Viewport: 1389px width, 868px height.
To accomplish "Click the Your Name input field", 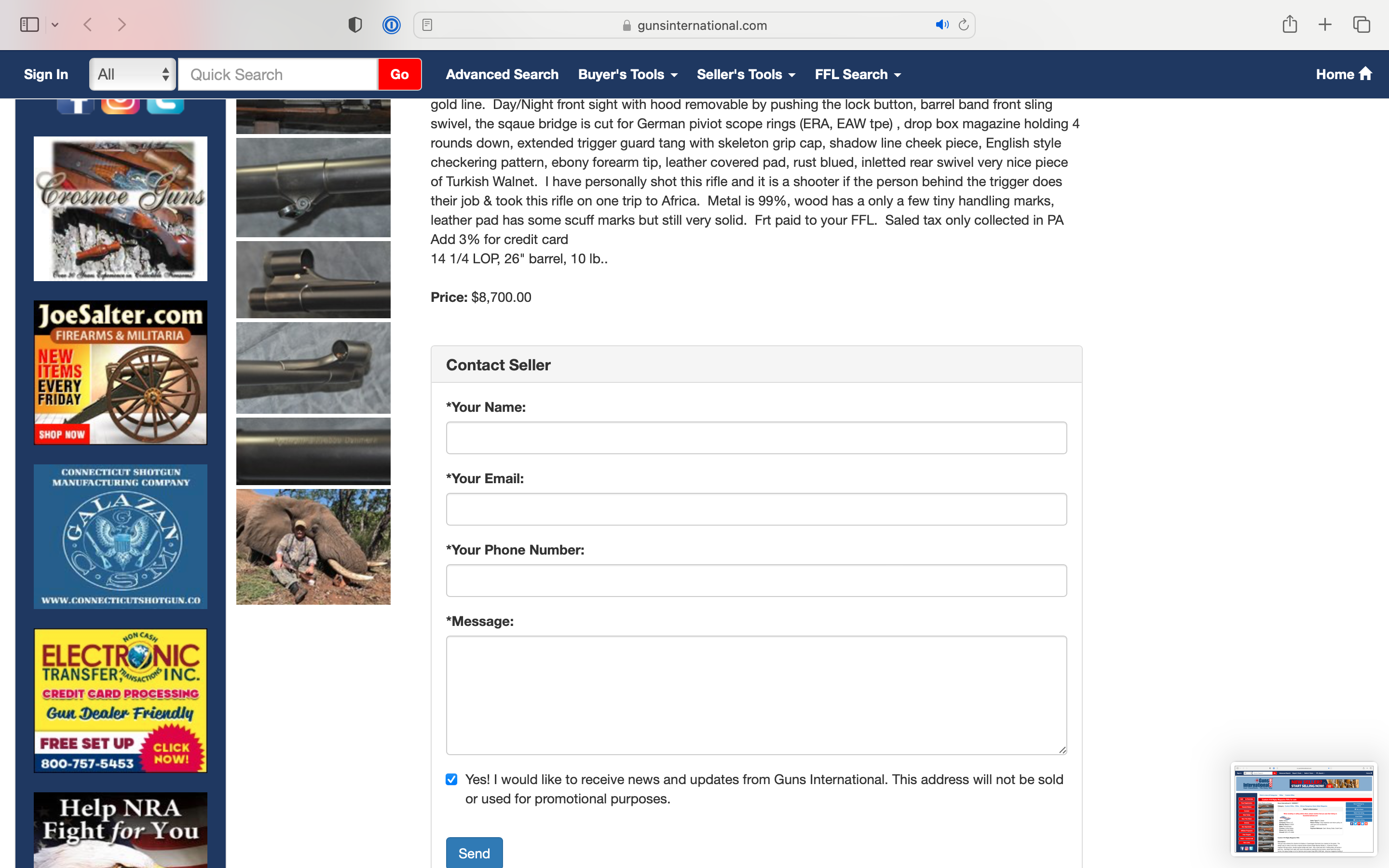I will tap(757, 438).
